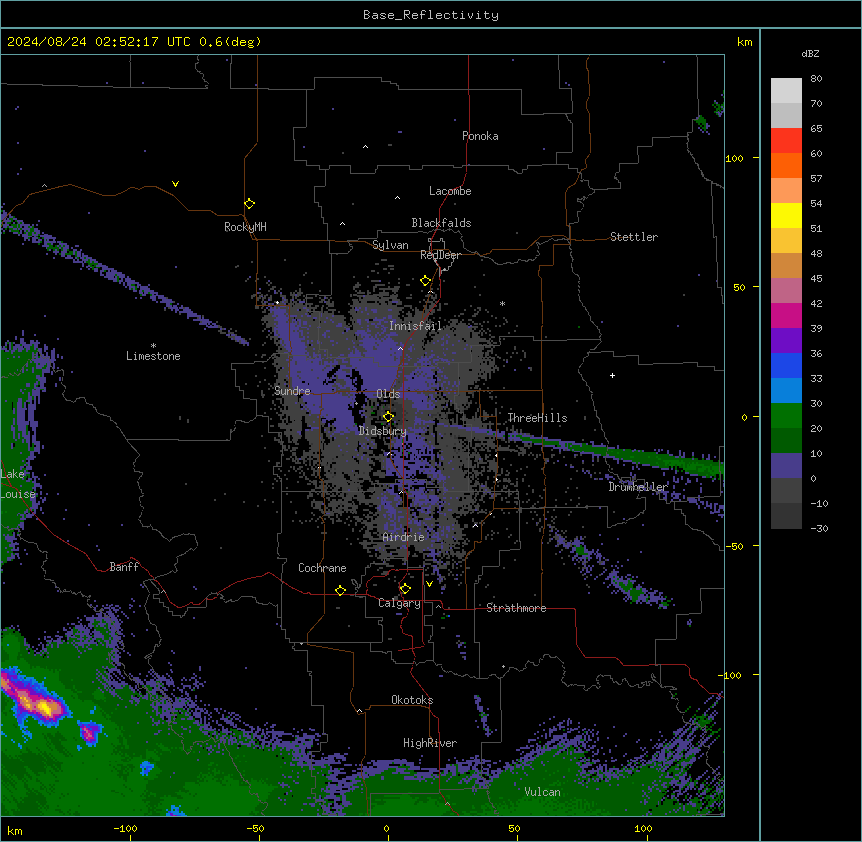The image size is (862, 842).
Task: Click the RockyMH label
Action: pos(245,227)
